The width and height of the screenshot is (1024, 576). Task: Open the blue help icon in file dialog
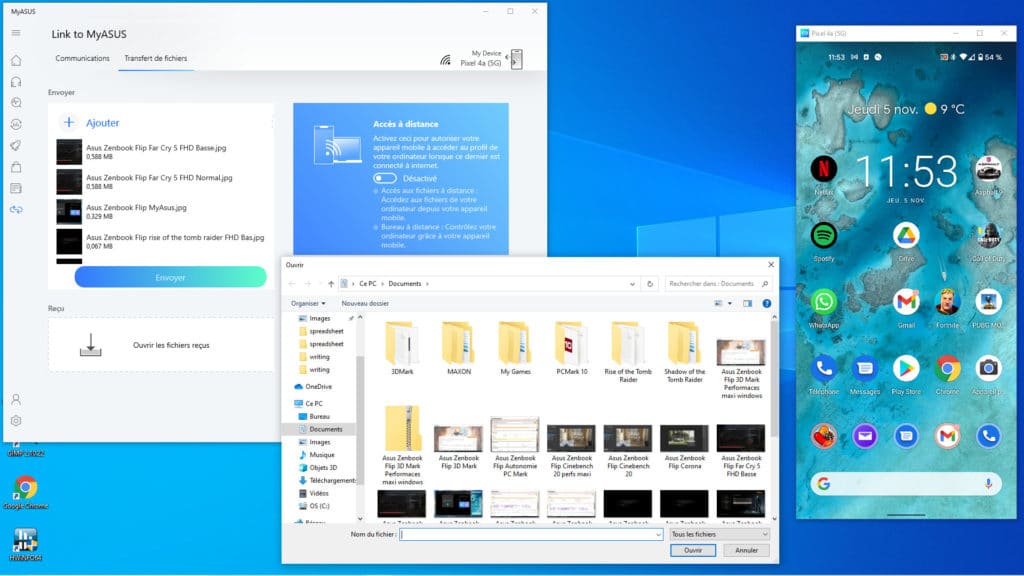(x=767, y=303)
